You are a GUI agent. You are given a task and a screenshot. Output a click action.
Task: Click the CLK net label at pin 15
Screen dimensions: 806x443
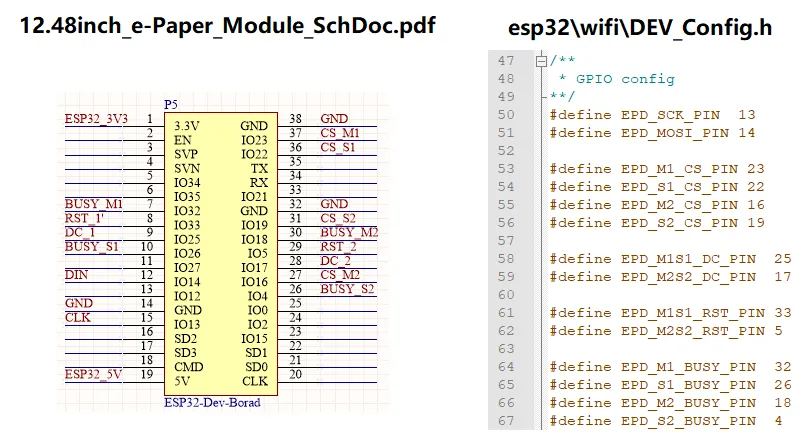pos(78,318)
